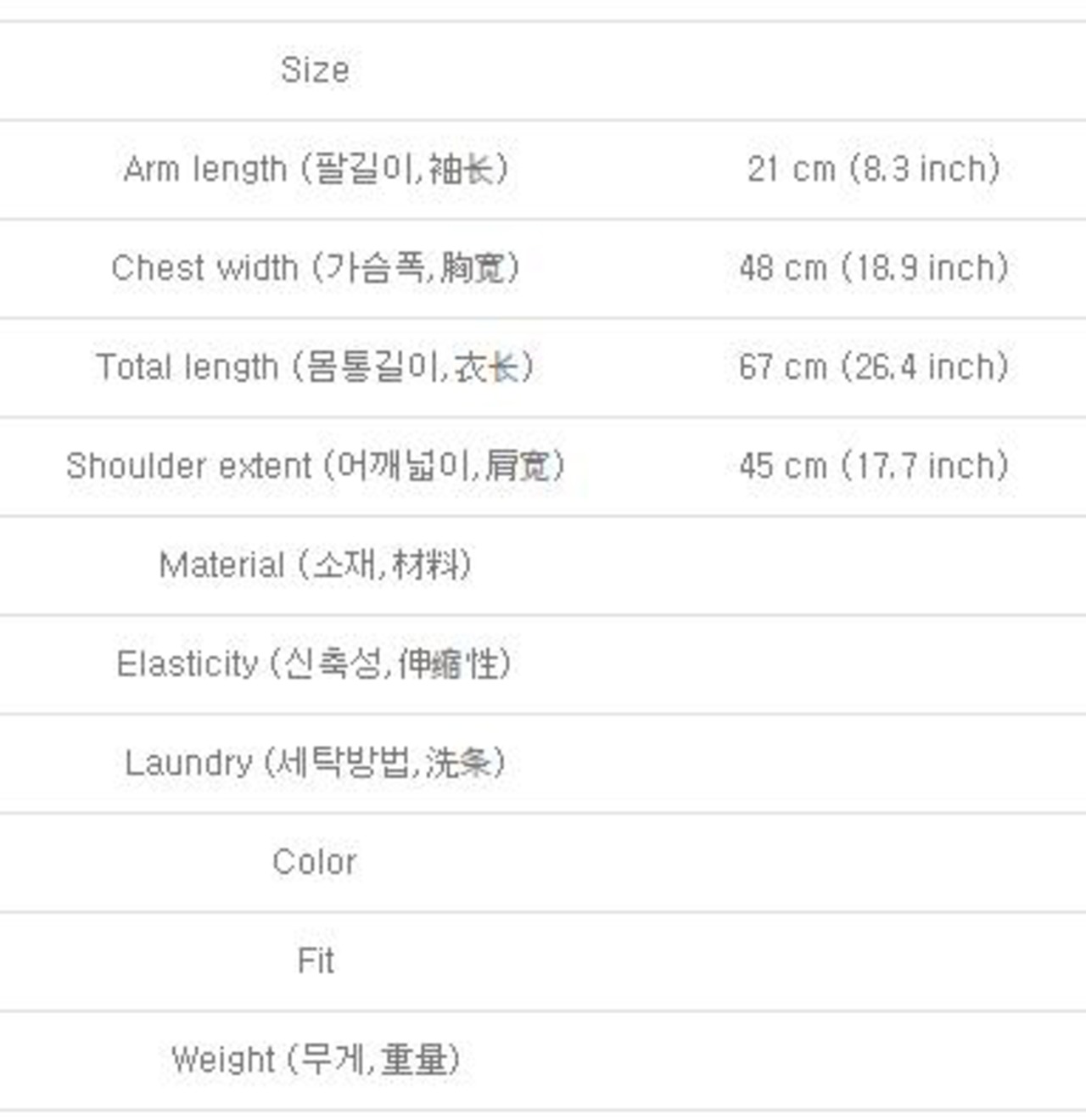
Task: Select the Elasticity row label
Action: click(x=315, y=664)
